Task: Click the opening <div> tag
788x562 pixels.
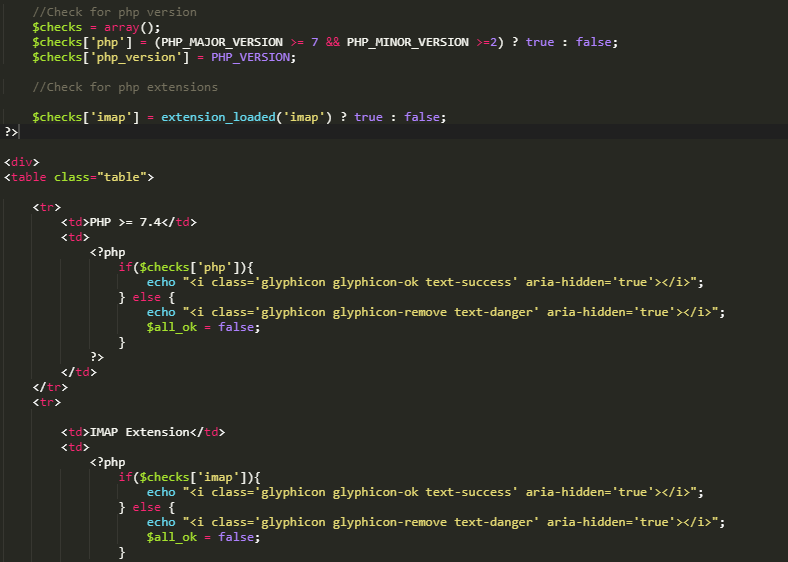Action: point(22,162)
